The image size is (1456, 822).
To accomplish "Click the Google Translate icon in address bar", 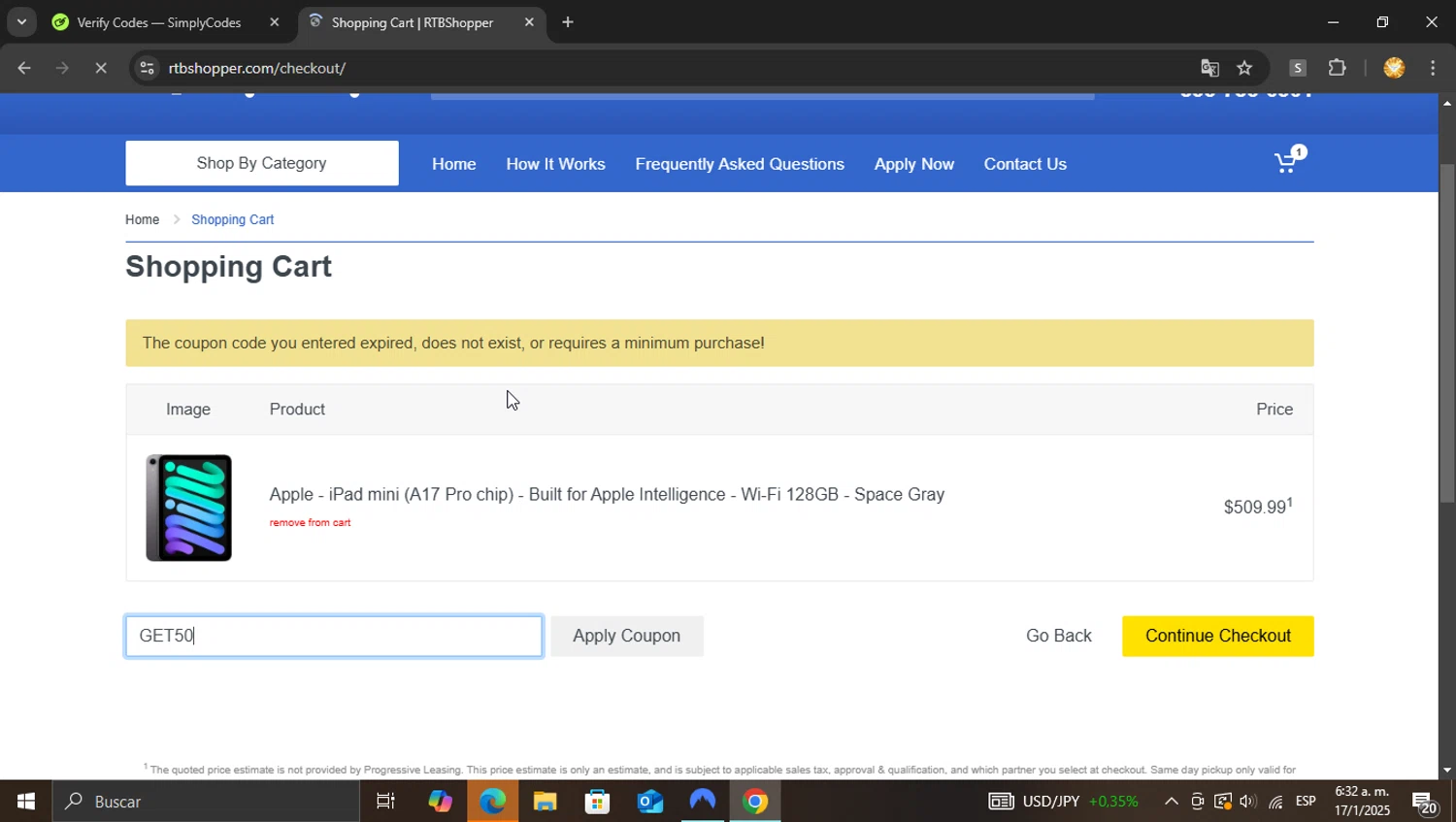I will pyautogui.click(x=1209, y=68).
